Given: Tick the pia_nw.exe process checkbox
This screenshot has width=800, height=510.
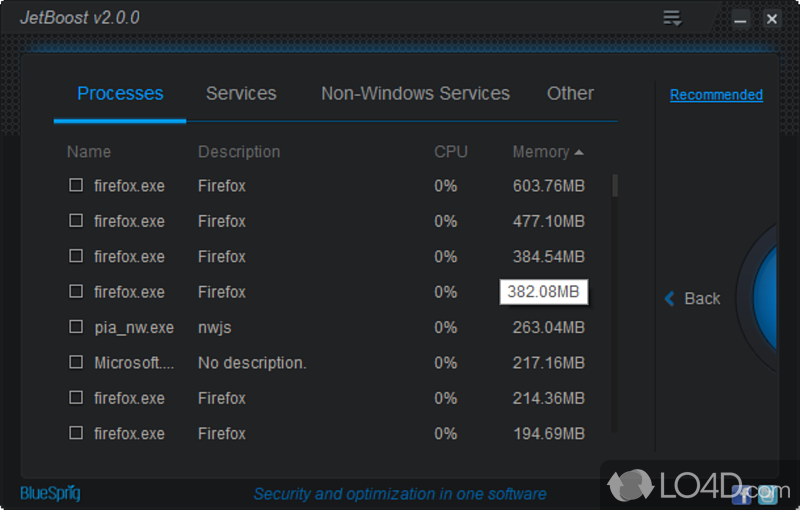Looking at the screenshot, I should [76, 327].
